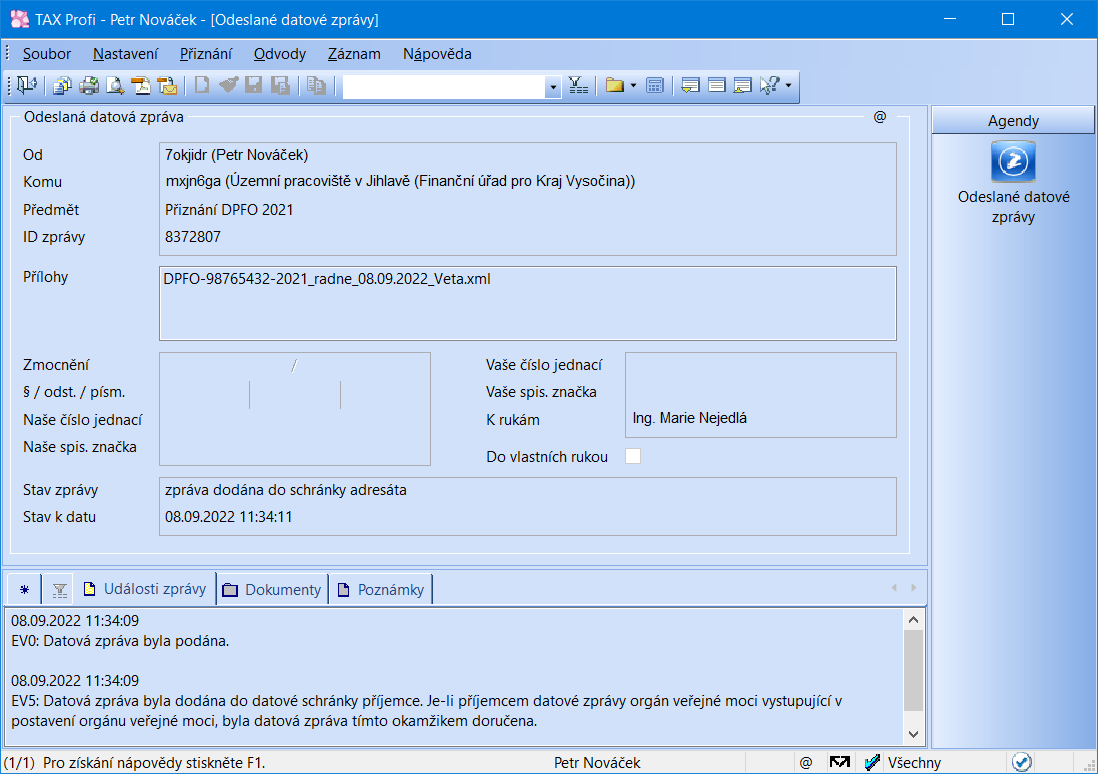Click the PDF export icon
The width and height of the screenshot is (1100, 776).
coord(142,86)
